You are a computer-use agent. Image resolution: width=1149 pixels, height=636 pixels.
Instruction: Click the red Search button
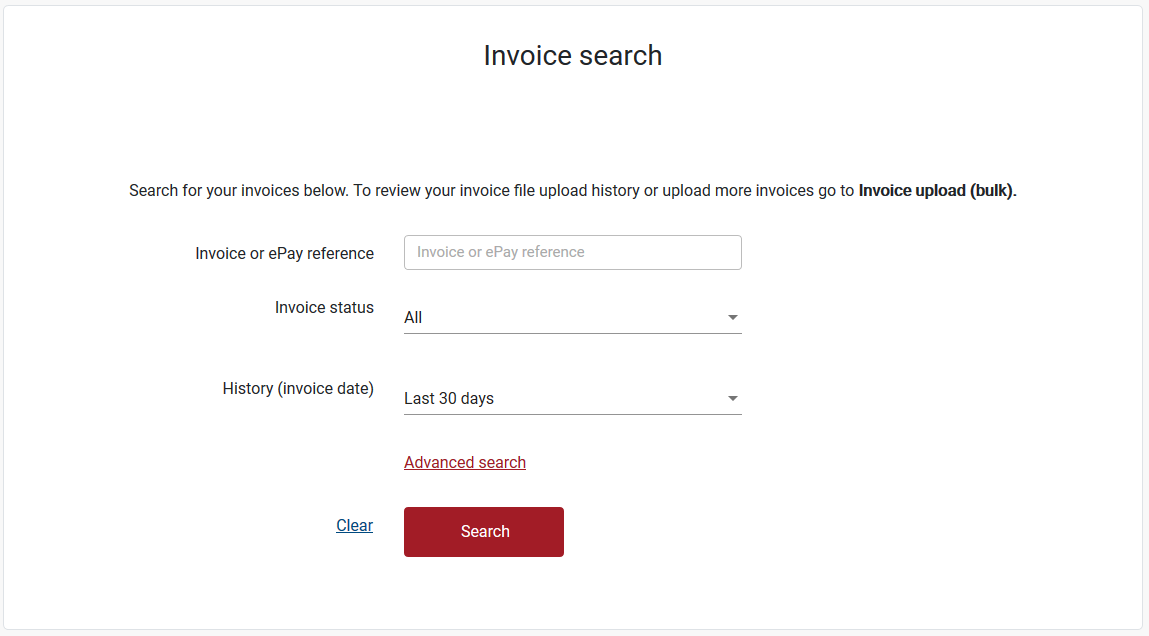tap(483, 531)
